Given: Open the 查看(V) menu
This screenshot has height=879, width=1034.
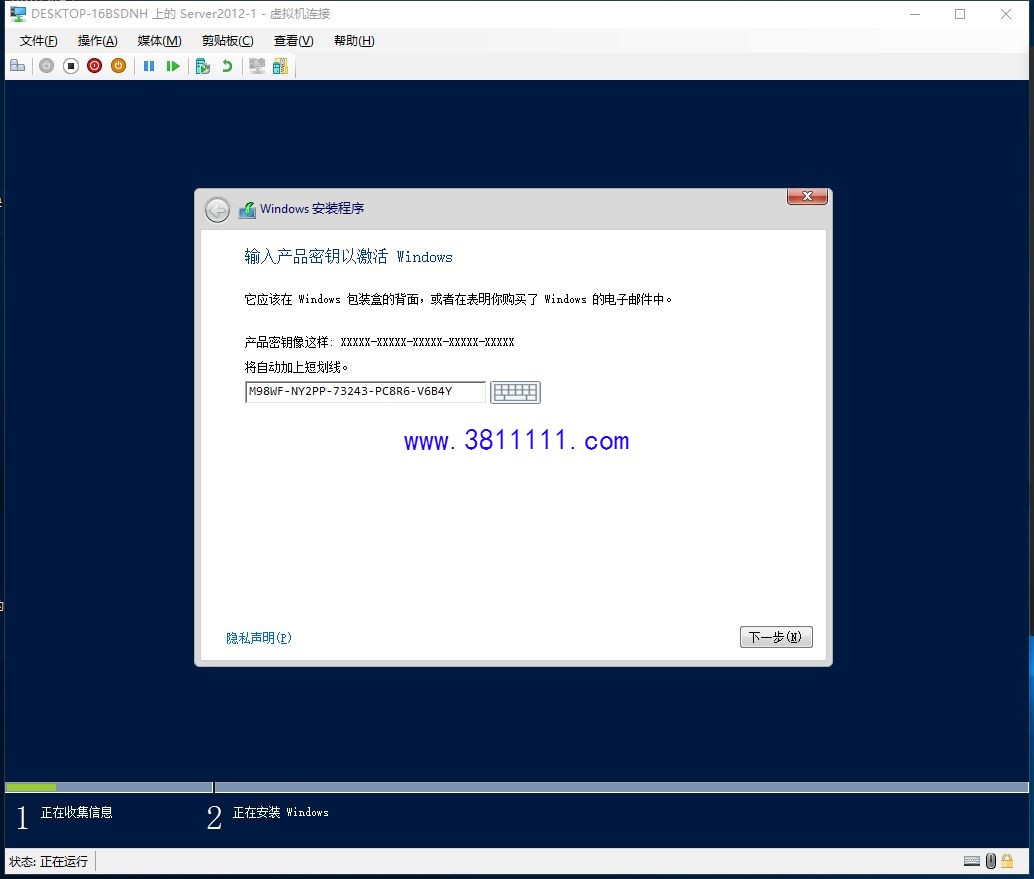Looking at the screenshot, I should coord(293,41).
